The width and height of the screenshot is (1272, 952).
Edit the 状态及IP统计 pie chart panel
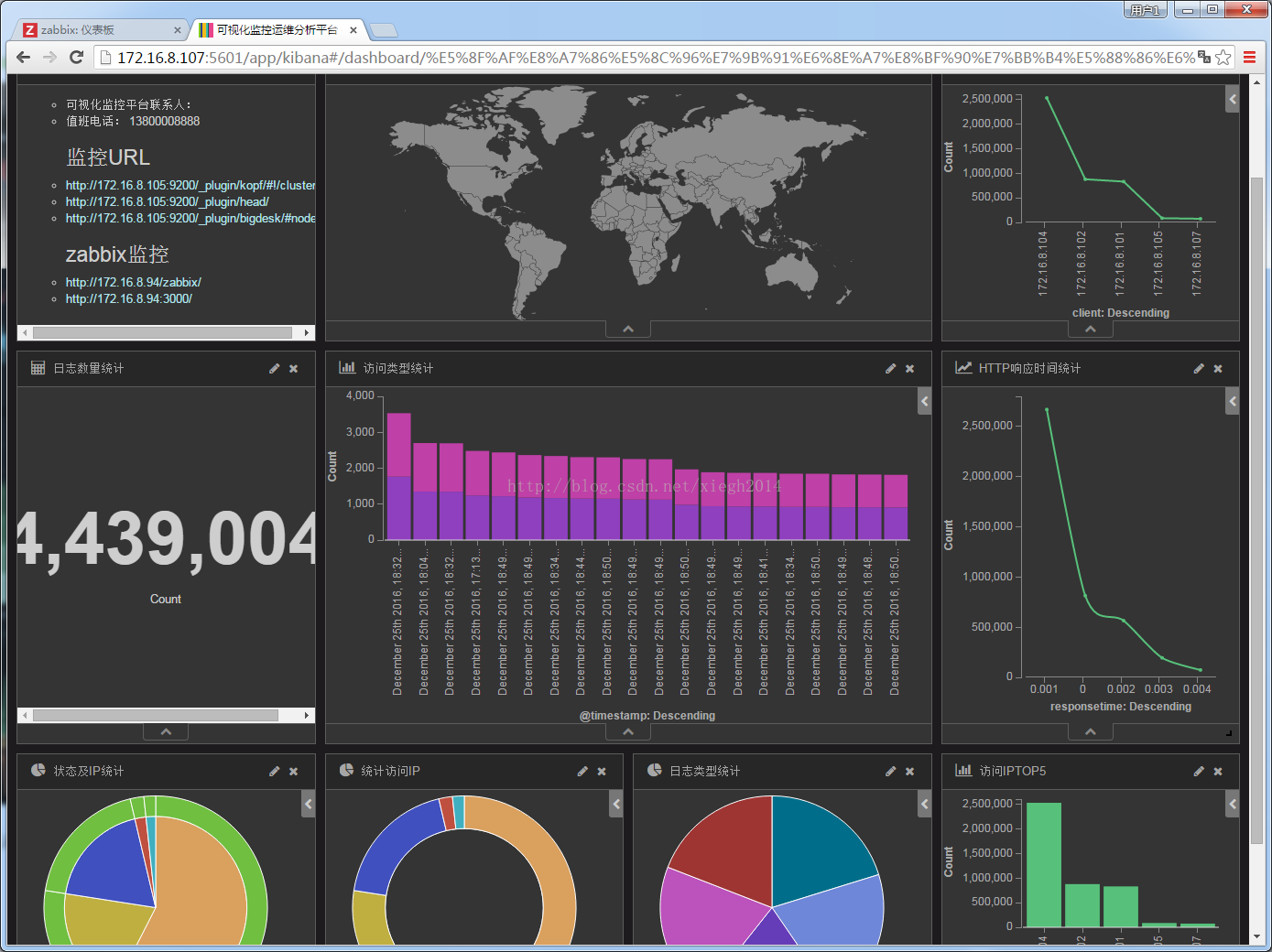(x=274, y=772)
